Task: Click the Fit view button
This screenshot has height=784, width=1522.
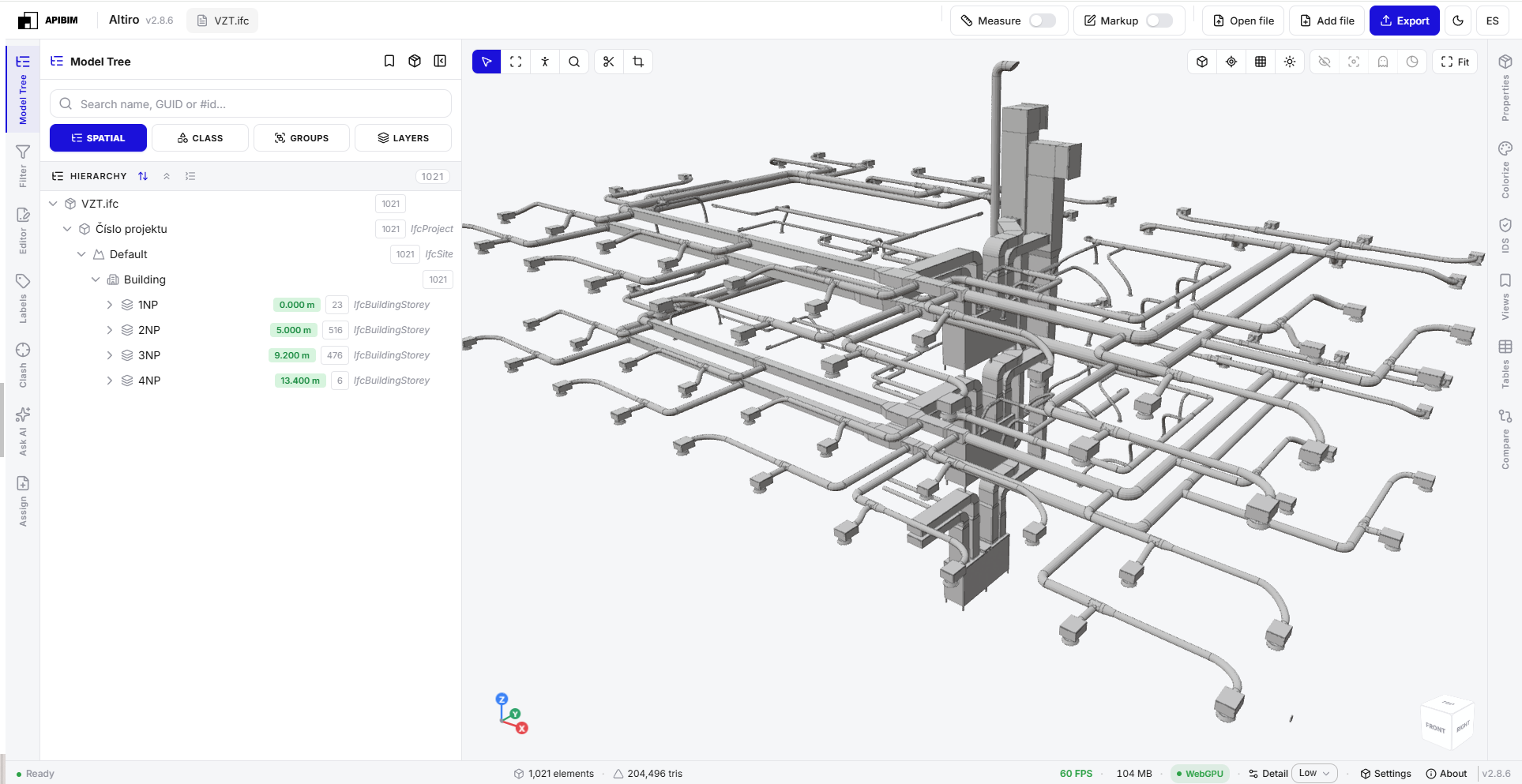Action: (x=1455, y=62)
